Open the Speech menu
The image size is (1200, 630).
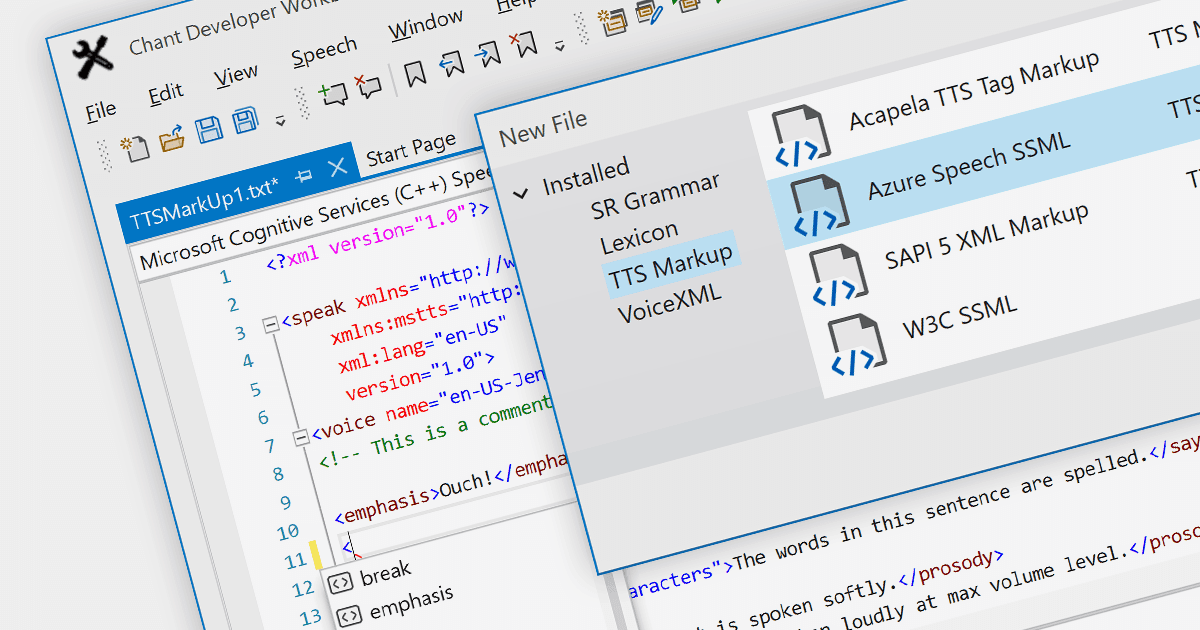coord(324,52)
